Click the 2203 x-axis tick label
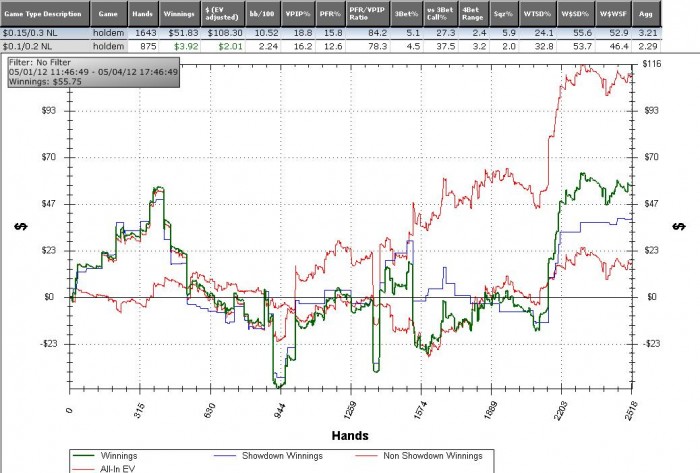Viewport: 700px width, 473px height. click(x=561, y=410)
